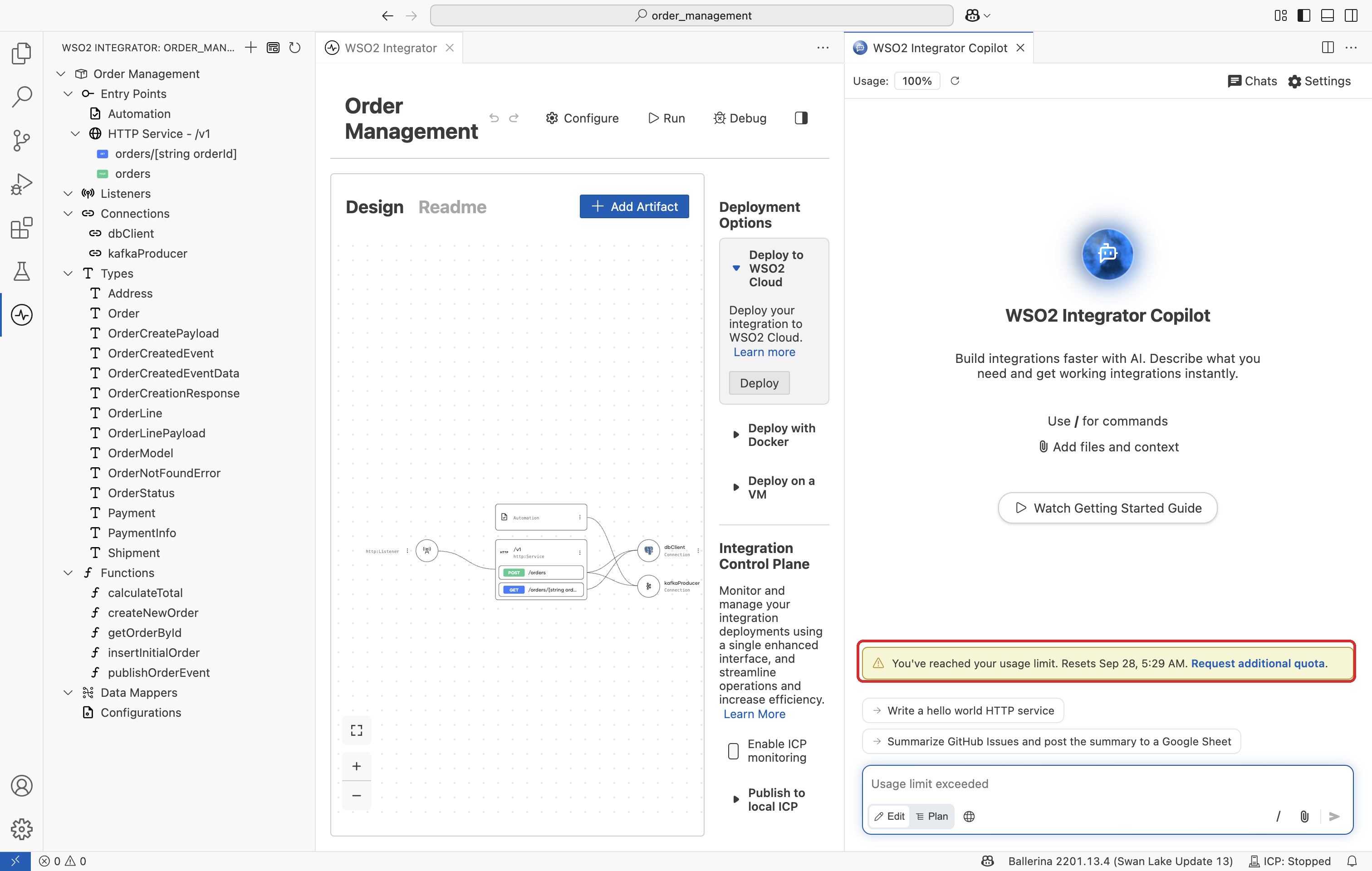This screenshot has height=871, width=1372.
Task: Click the globe icon in Copilot input
Action: point(969,816)
